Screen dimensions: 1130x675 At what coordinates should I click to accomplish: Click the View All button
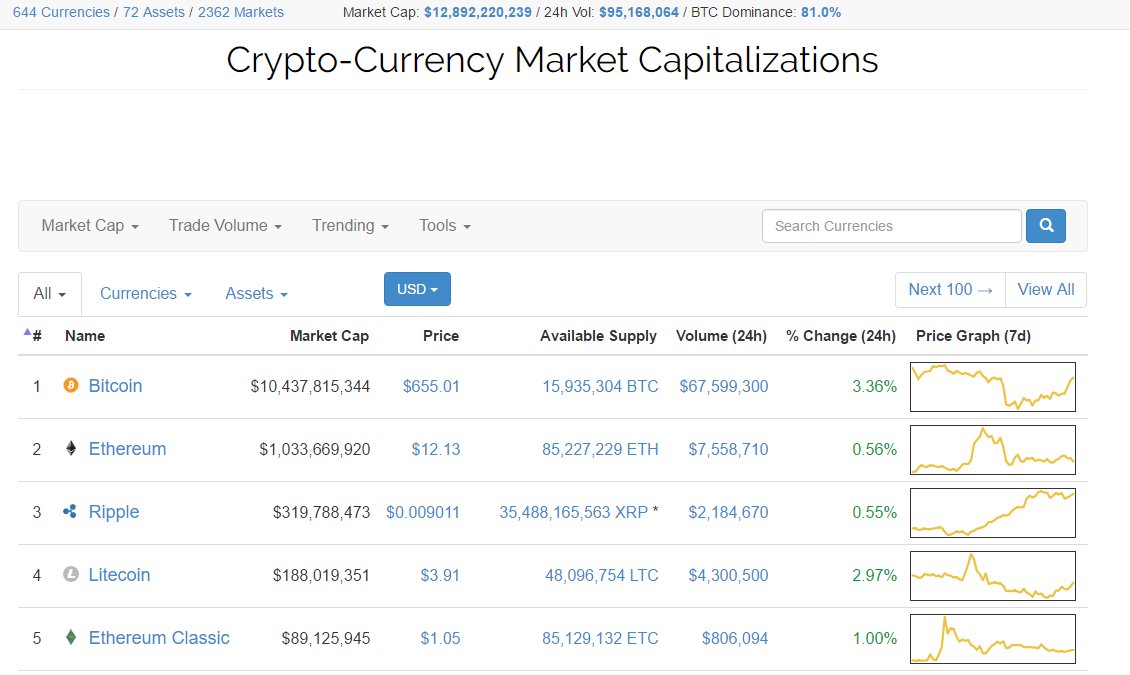click(1046, 290)
